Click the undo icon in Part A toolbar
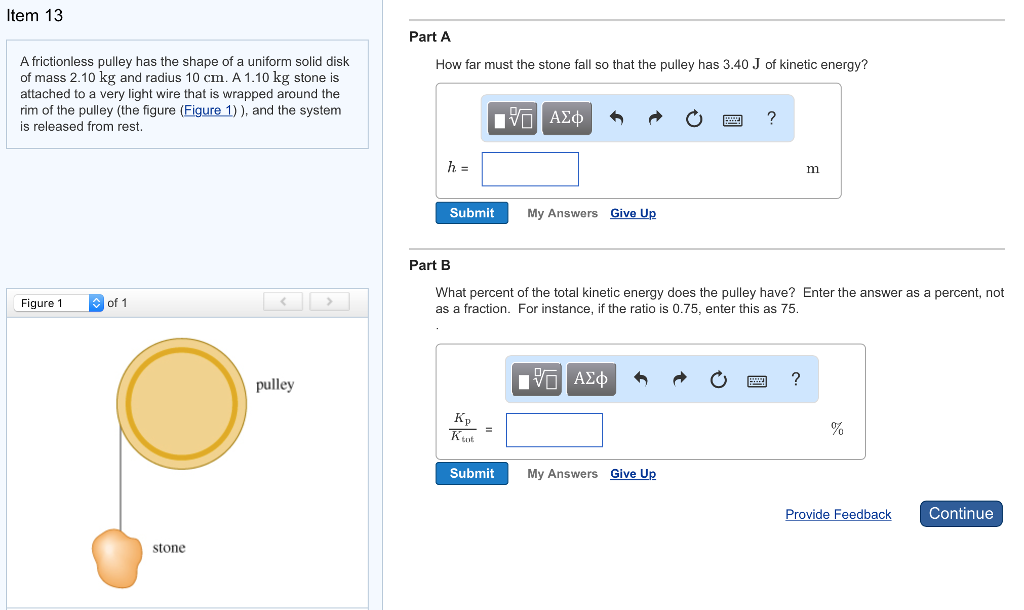The image size is (1024, 610). click(619, 118)
